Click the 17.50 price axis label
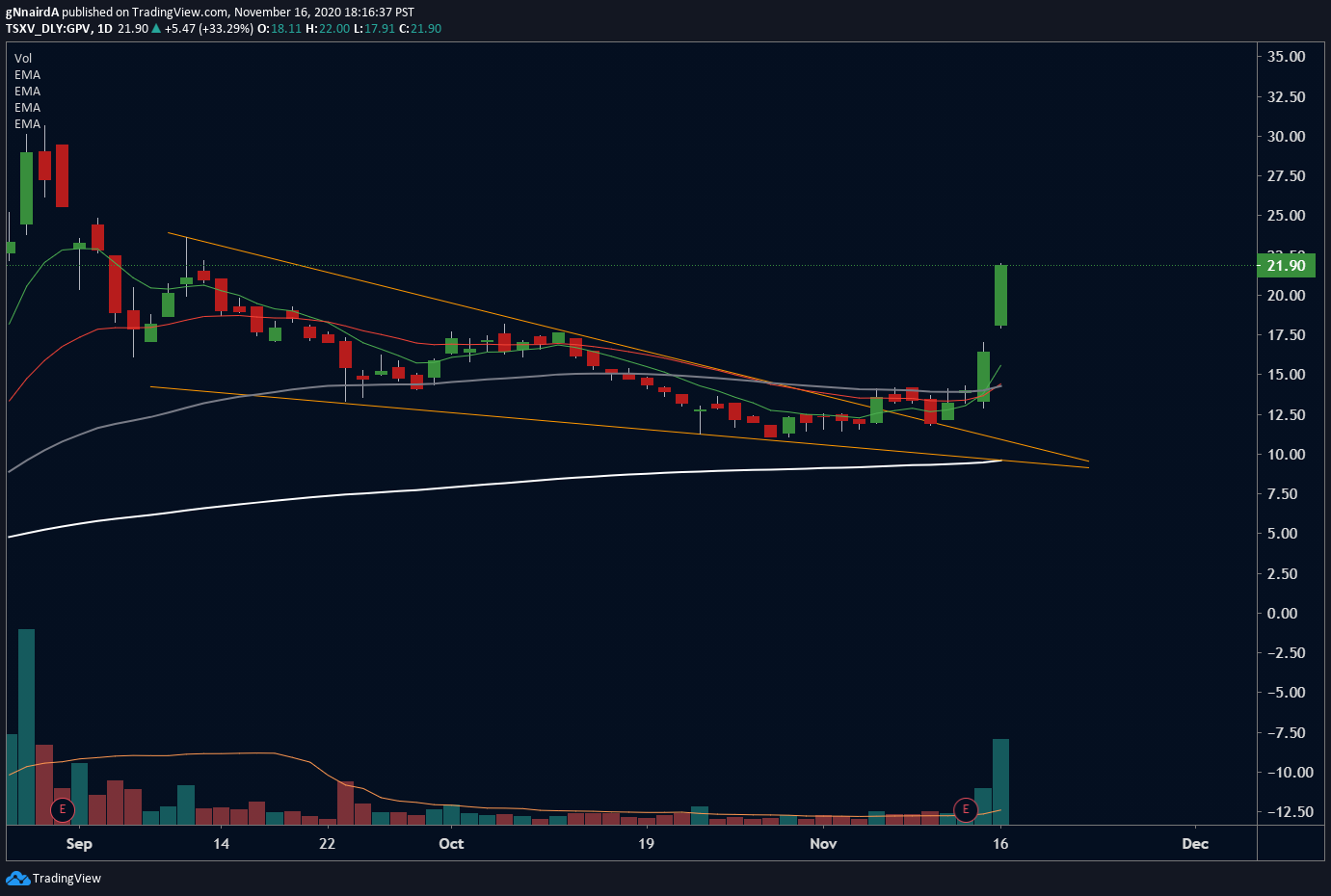1331x896 pixels. point(1286,335)
